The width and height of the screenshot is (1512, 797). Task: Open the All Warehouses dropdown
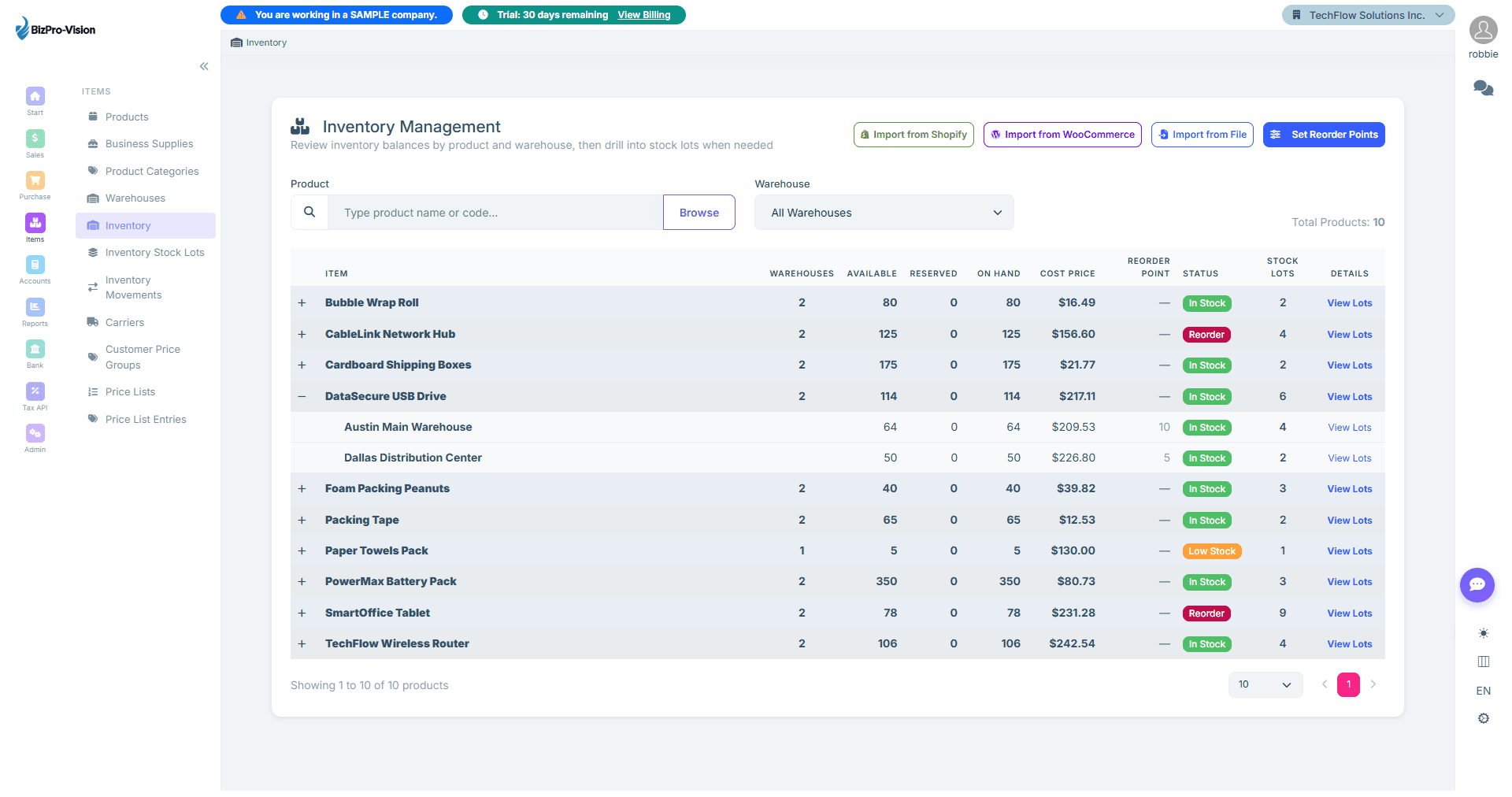(884, 213)
